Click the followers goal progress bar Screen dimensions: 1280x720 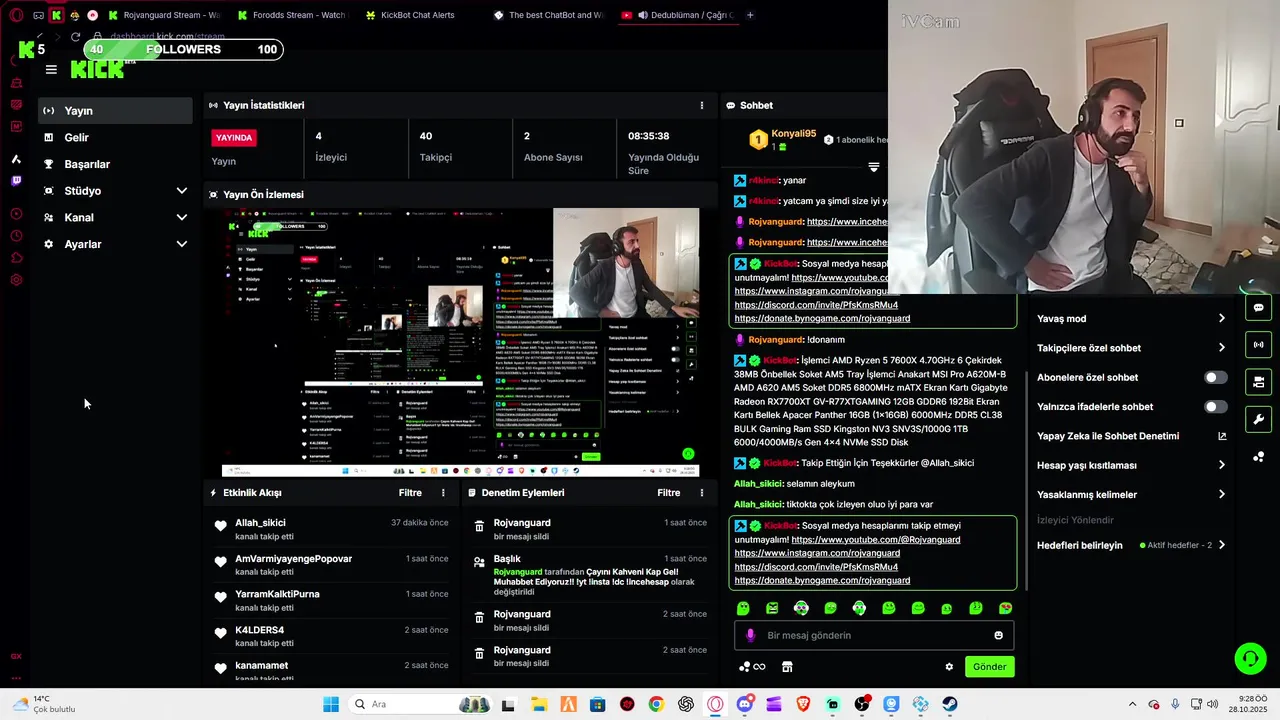pos(183,49)
